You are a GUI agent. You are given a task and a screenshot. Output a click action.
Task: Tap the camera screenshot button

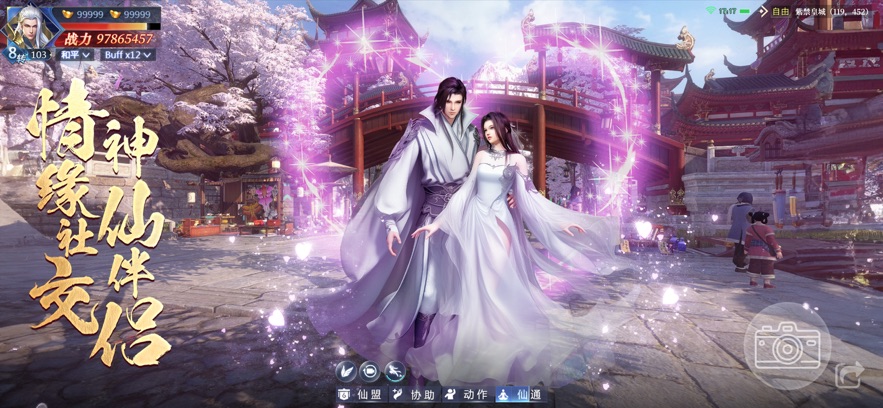[x=787, y=346]
